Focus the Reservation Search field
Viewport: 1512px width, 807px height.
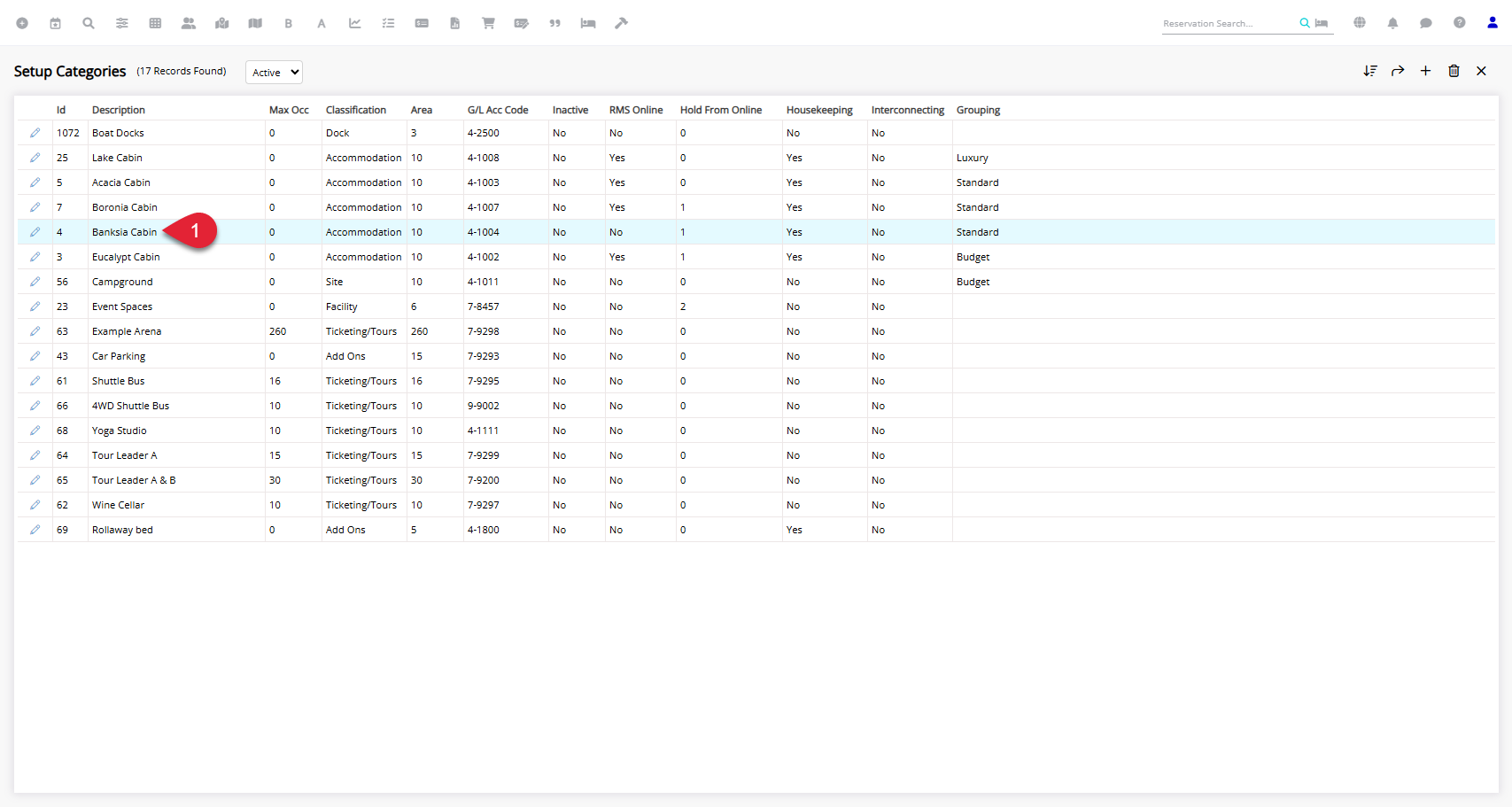point(1229,24)
